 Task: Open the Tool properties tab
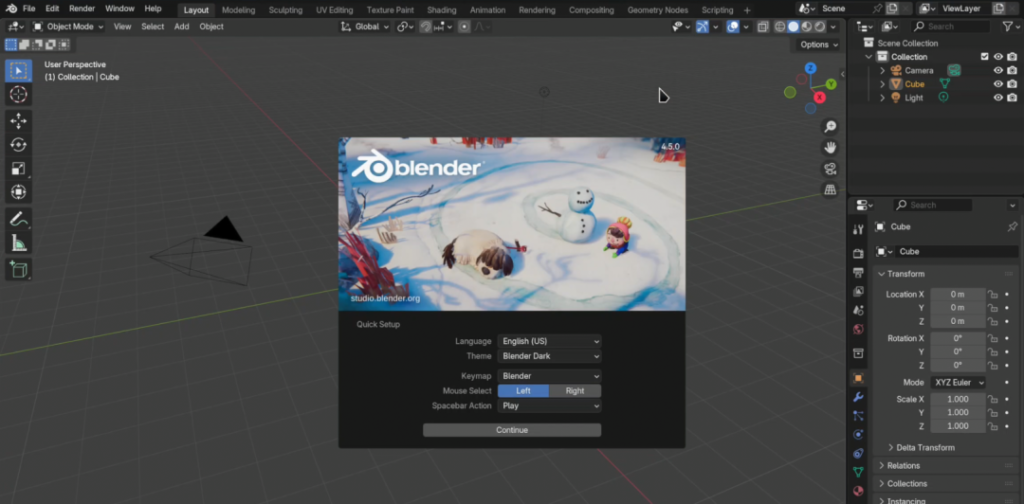point(858,229)
